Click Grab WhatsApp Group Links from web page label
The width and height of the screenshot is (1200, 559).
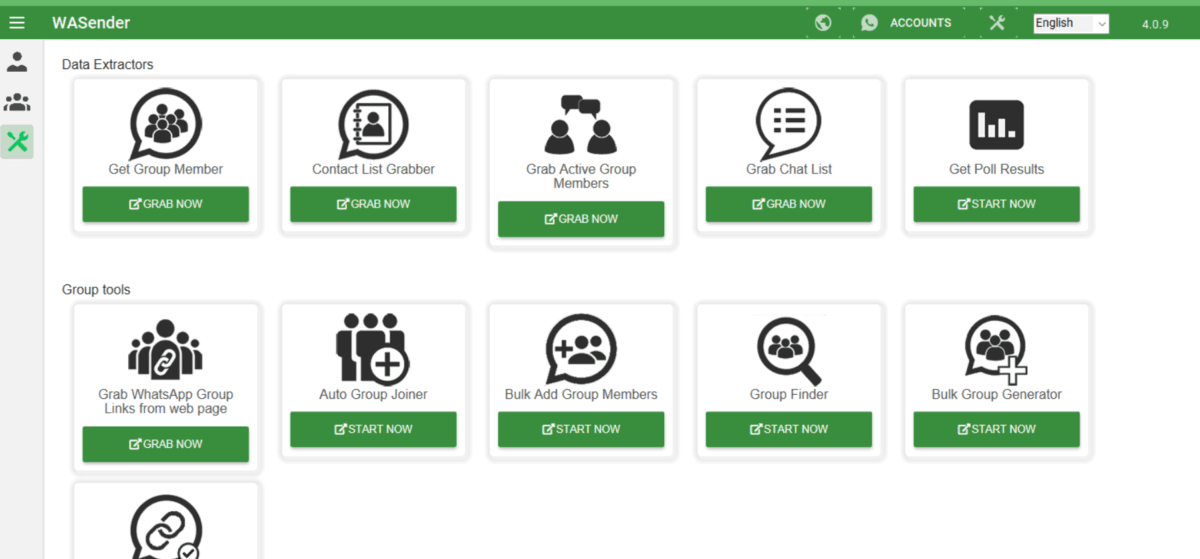(165, 401)
